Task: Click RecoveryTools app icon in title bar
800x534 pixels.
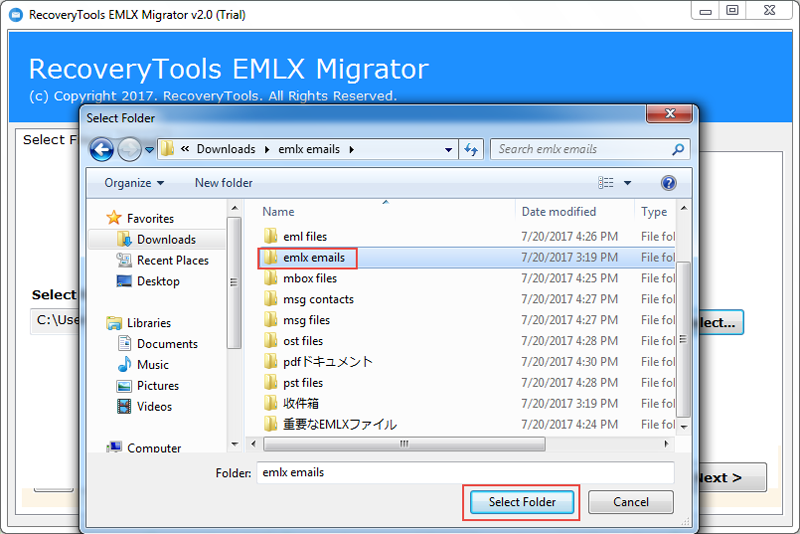Action: click(16, 14)
